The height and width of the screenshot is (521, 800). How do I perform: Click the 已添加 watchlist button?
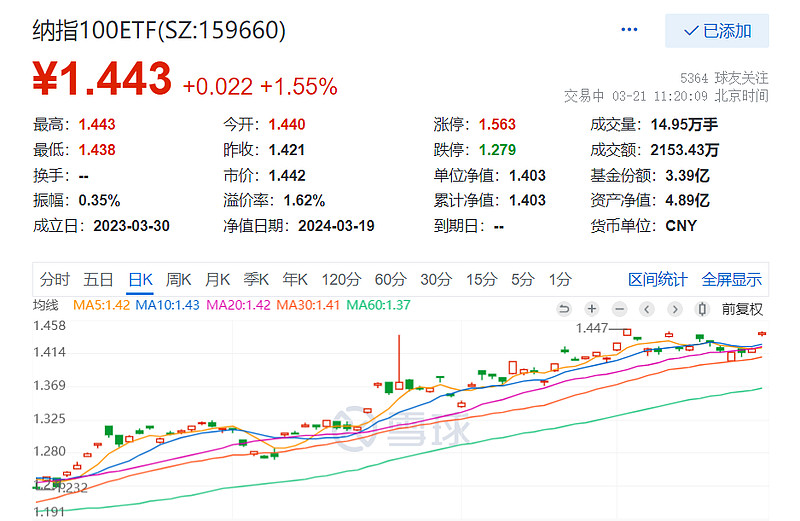(x=717, y=31)
